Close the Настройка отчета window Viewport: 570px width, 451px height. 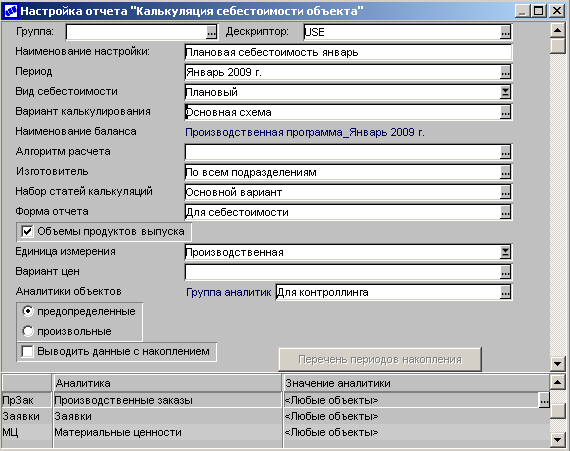coord(557,11)
